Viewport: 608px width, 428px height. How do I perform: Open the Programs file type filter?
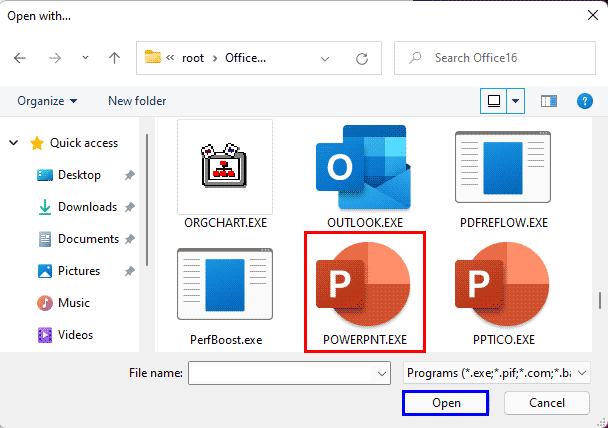click(497, 373)
